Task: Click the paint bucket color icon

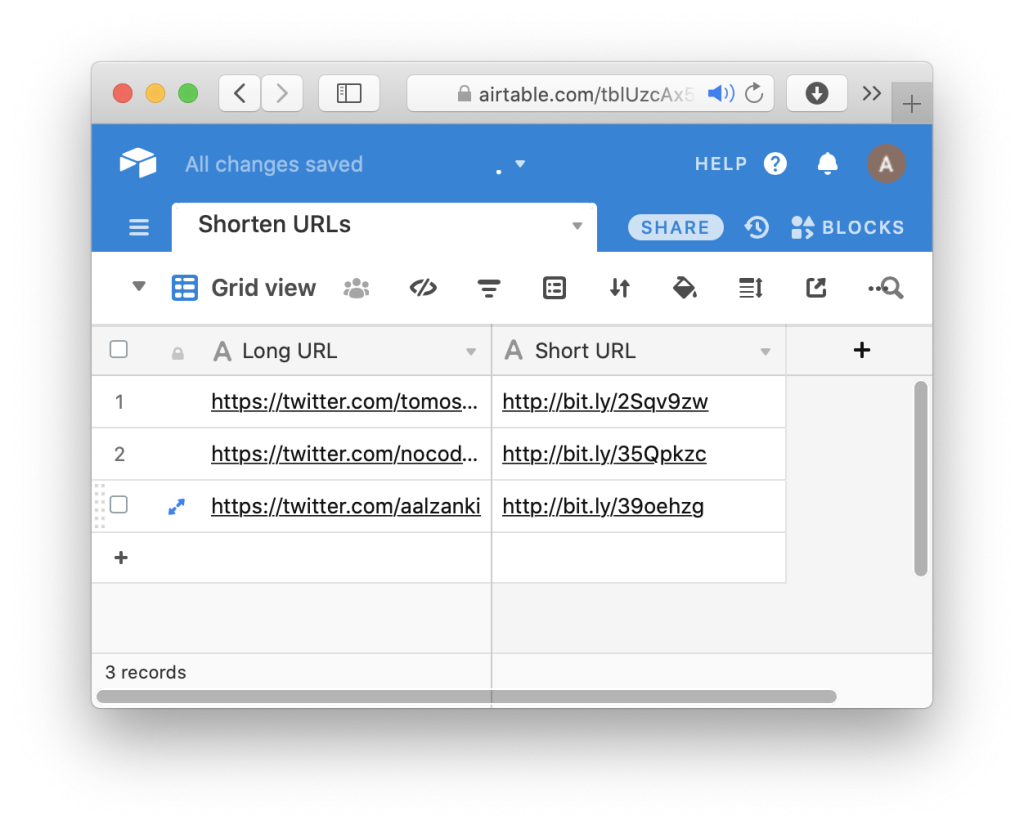Action: tap(685, 288)
